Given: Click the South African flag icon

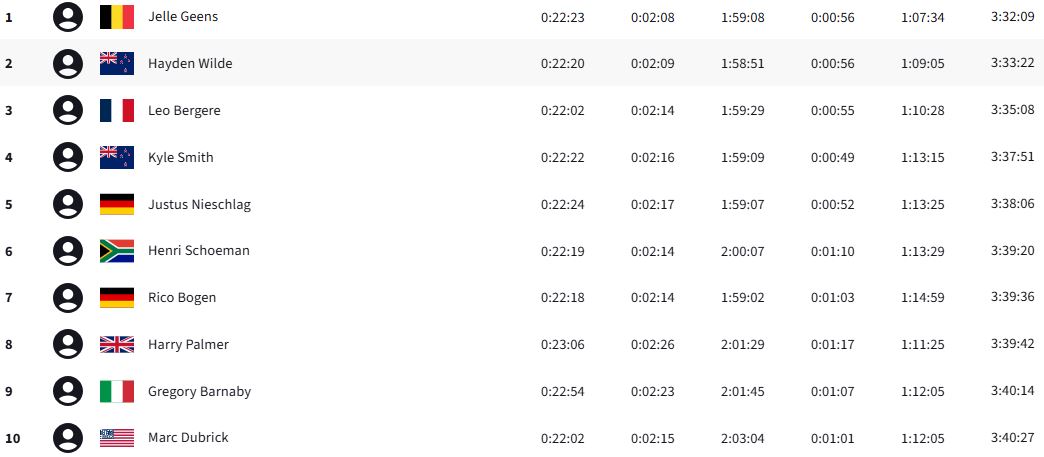Looking at the screenshot, I should click(117, 251).
